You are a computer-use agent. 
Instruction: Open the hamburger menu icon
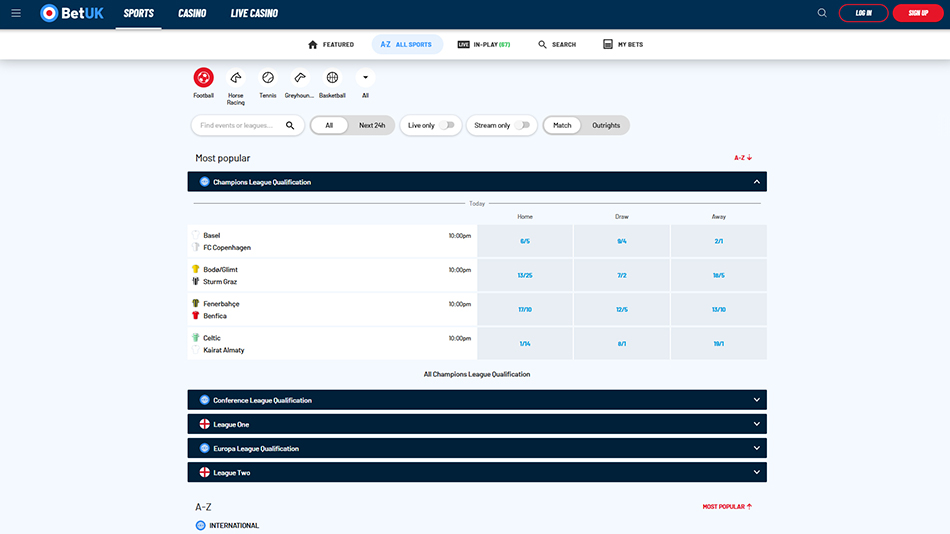(16, 13)
